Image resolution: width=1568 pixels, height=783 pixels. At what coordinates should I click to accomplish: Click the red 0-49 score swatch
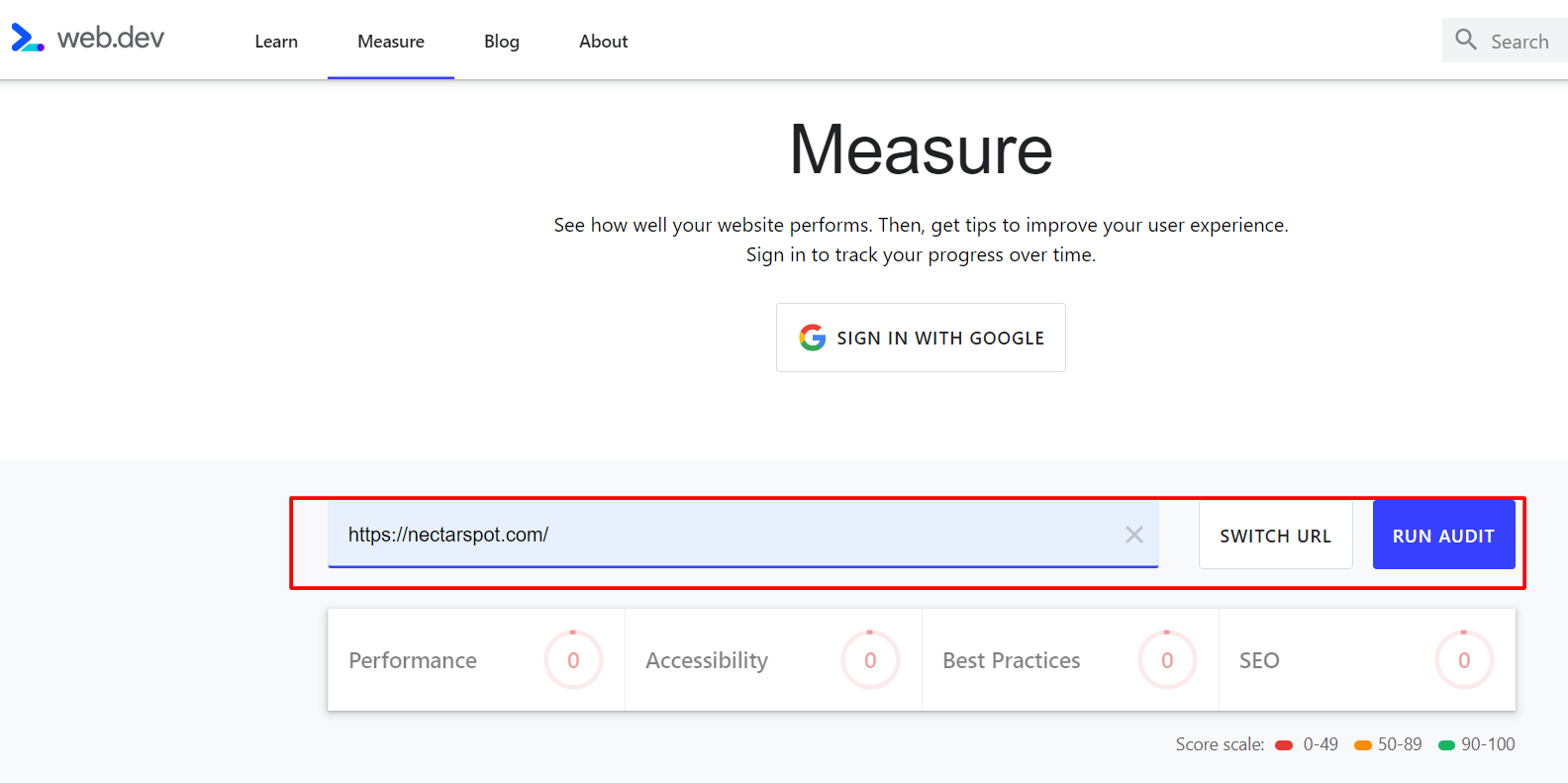click(1284, 745)
